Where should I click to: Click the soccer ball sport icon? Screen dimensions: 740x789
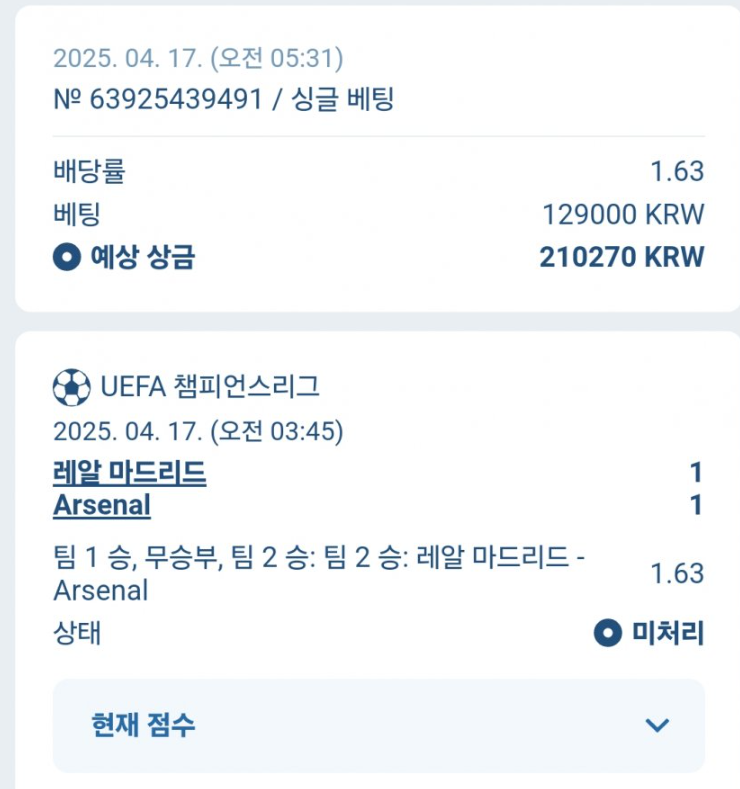(71, 387)
